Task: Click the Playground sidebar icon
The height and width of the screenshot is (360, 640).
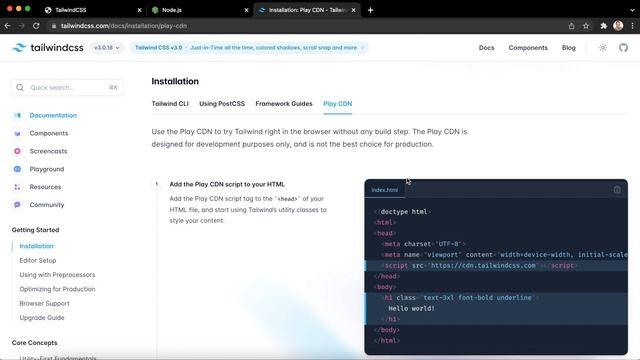Action: coord(18,169)
